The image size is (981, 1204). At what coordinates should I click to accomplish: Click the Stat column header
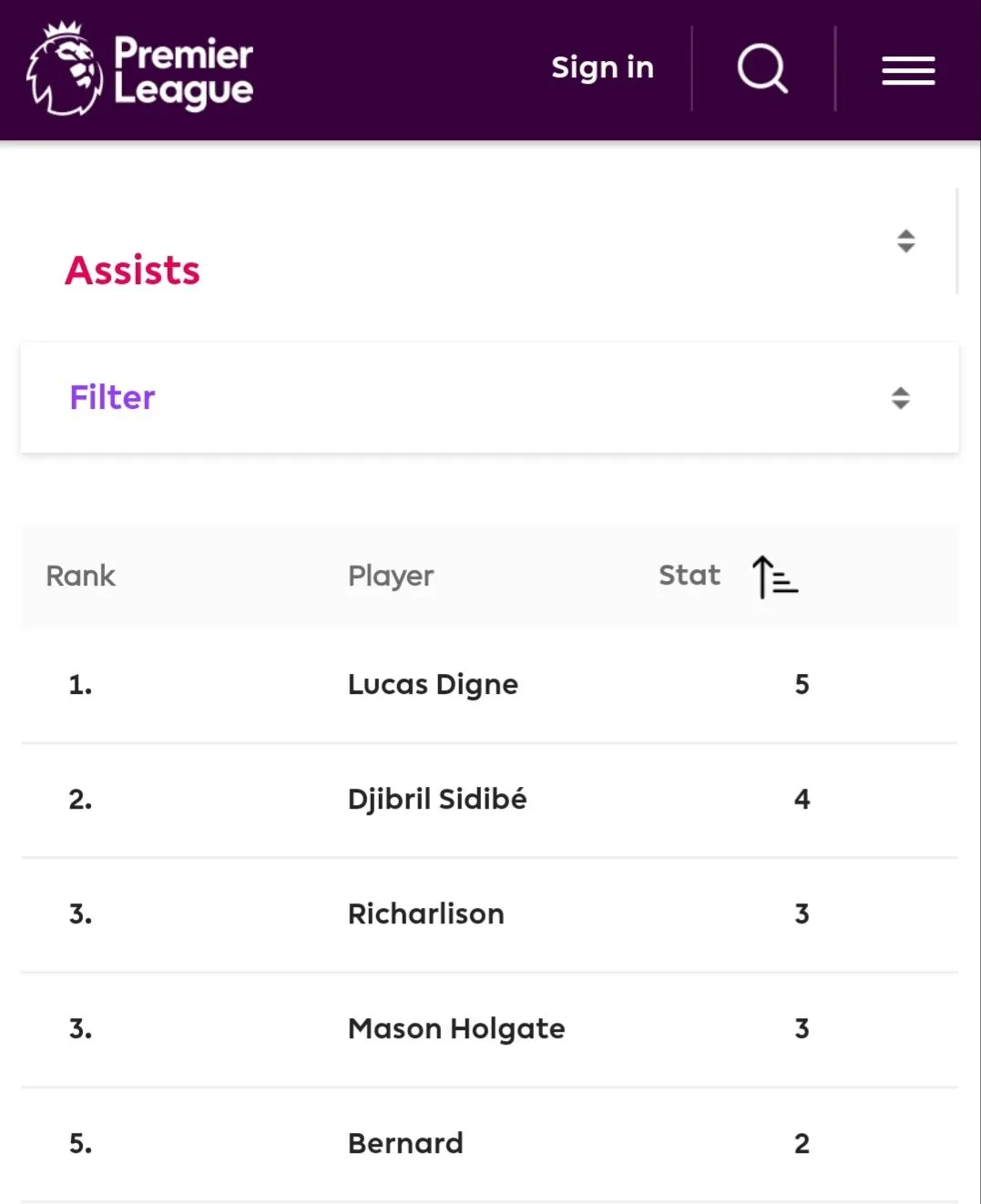click(x=690, y=576)
